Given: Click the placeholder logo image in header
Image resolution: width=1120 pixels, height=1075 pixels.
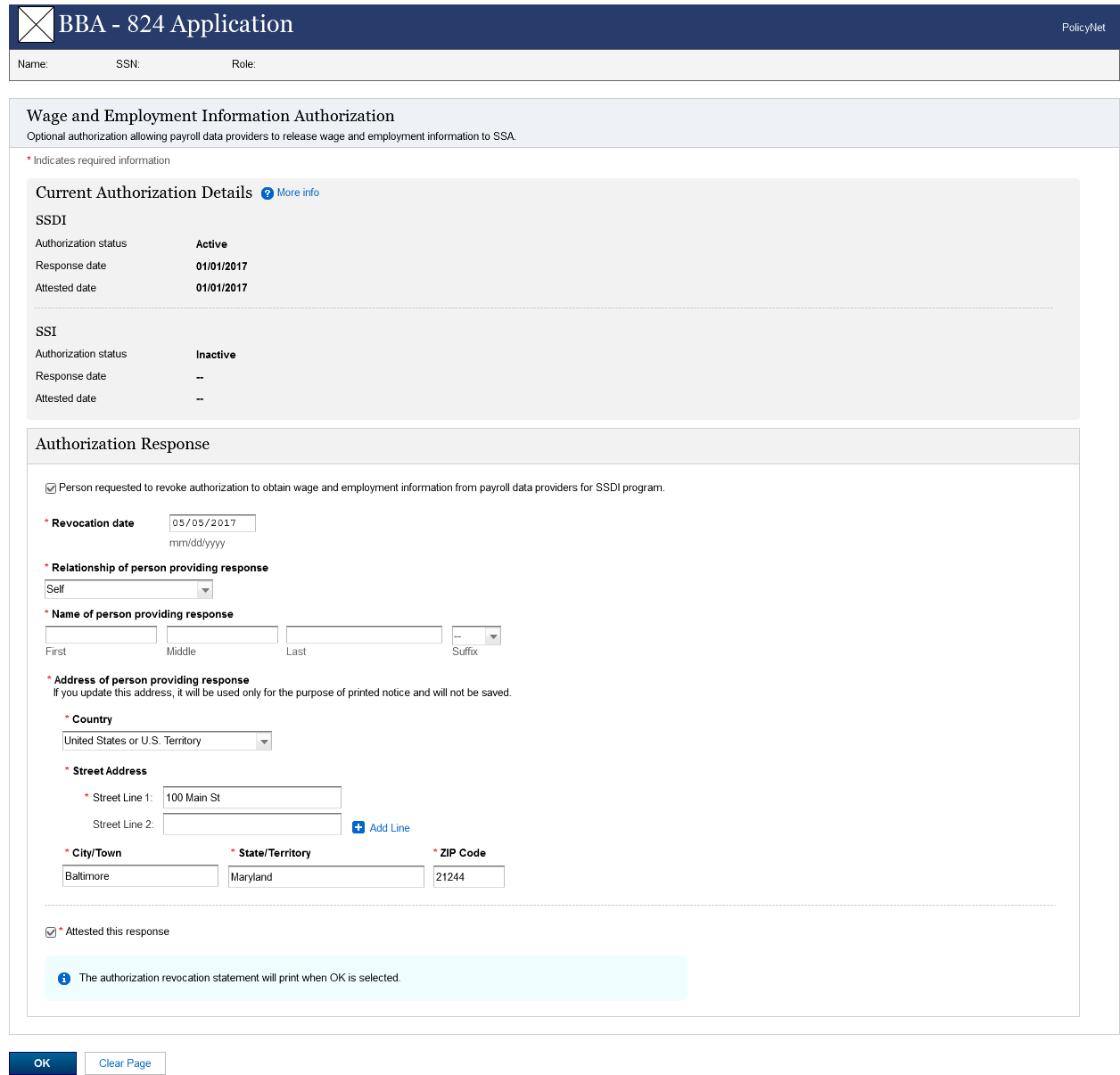Looking at the screenshot, I should (37, 25).
